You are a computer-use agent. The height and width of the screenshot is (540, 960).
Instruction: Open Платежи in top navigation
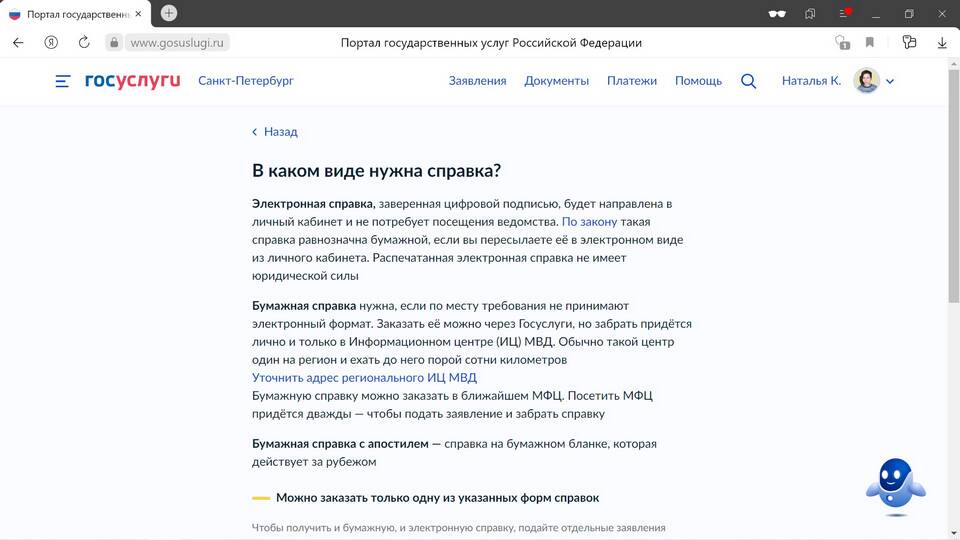632,81
